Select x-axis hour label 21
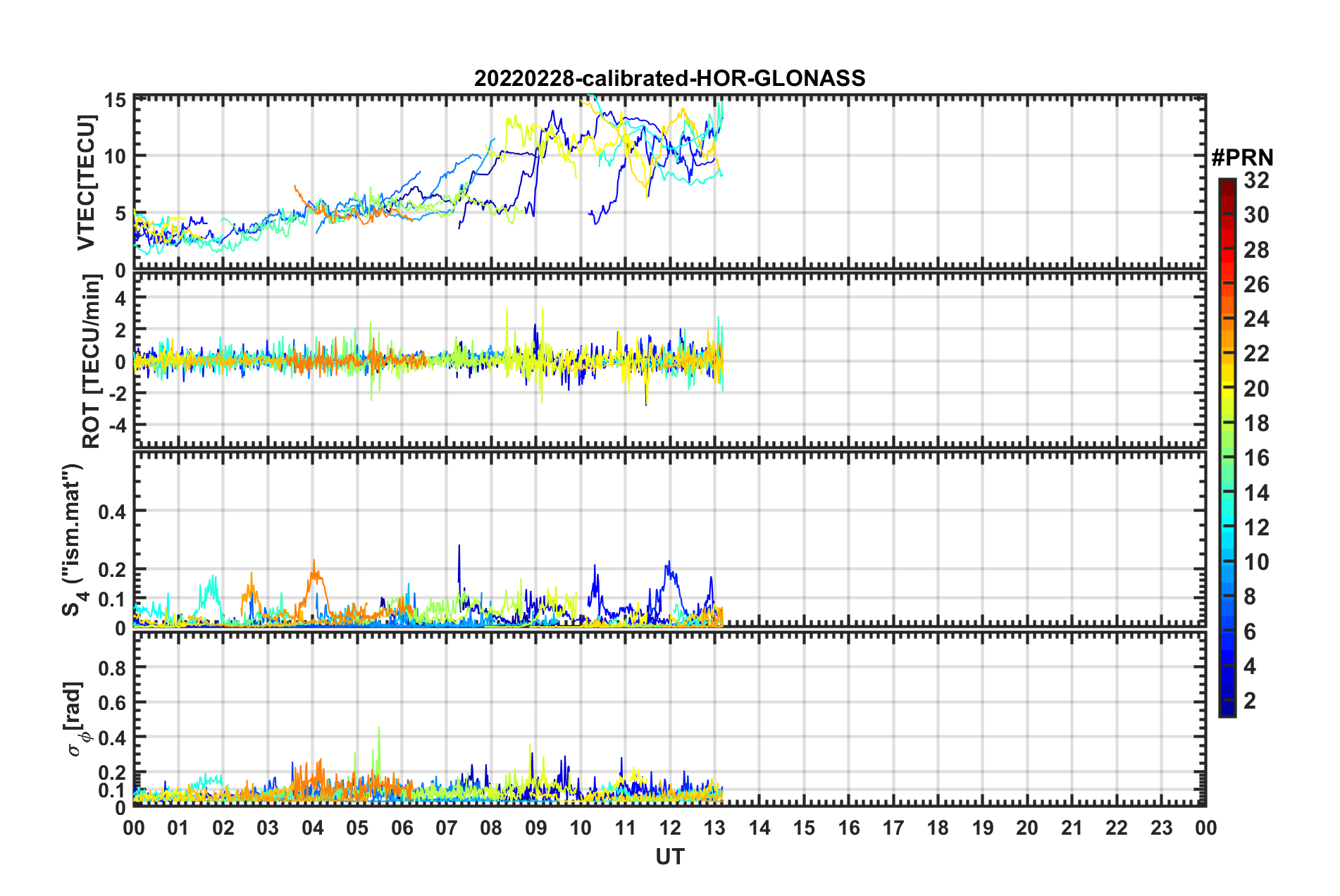The height and width of the screenshot is (896, 1340). pos(1072,828)
